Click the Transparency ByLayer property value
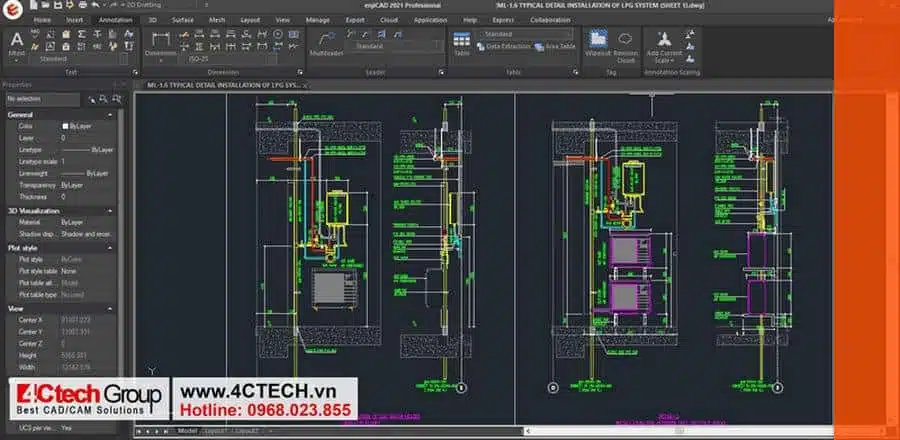 pos(72,185)
